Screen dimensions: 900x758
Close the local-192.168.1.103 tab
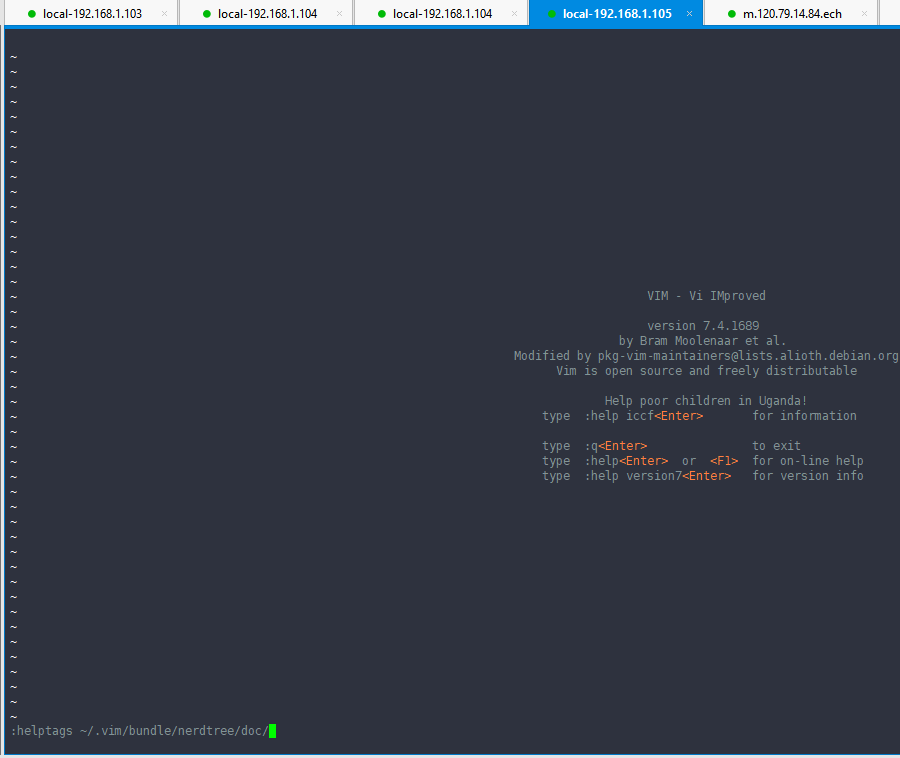click(x=165, y=14)
